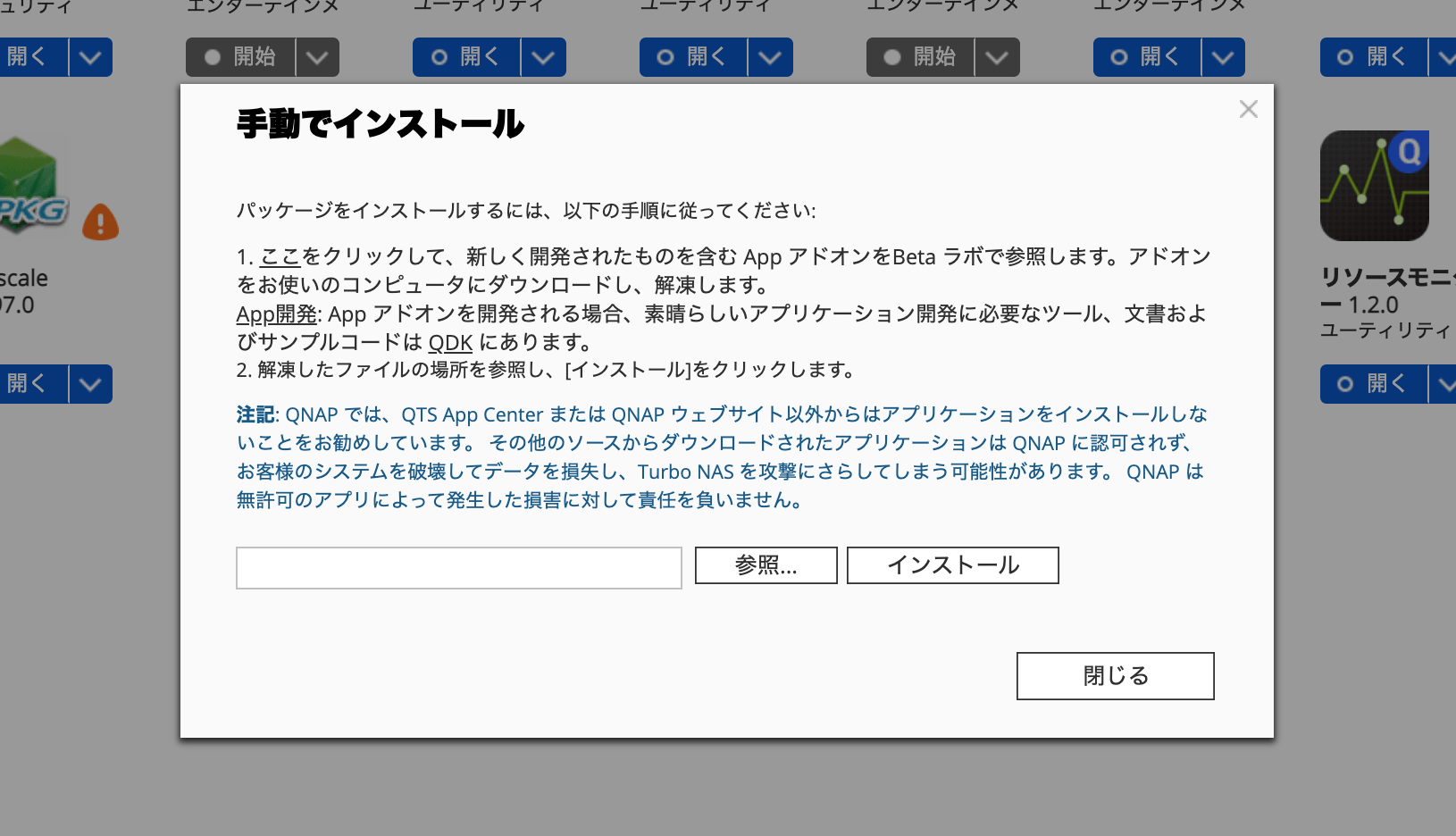Click the empty package file path field
This screenshot has height=836, width=1456.
458,568
